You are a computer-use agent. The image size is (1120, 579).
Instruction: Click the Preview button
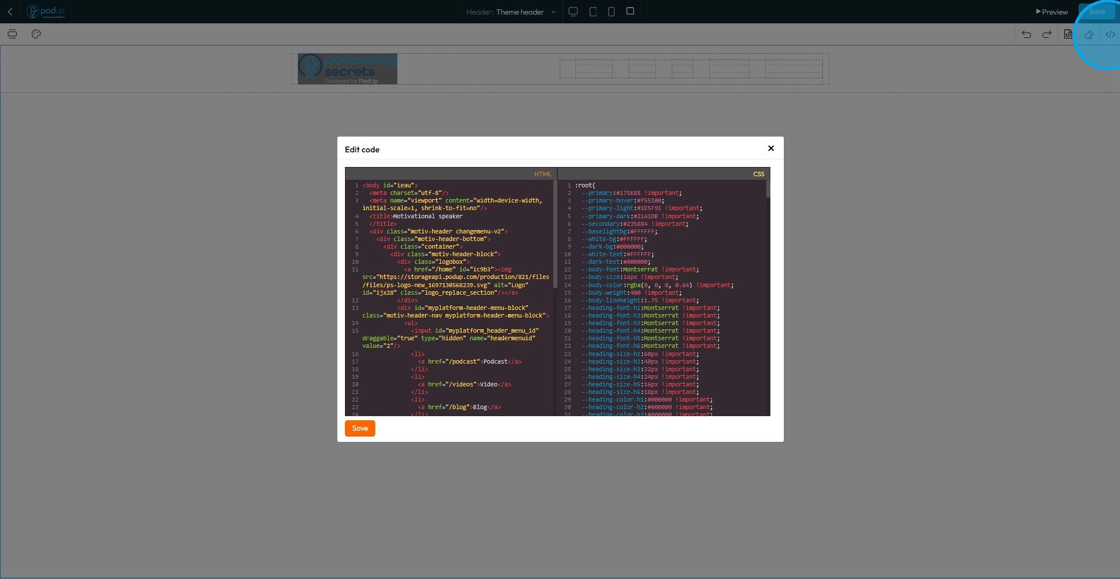click(x=1051, y=12)
